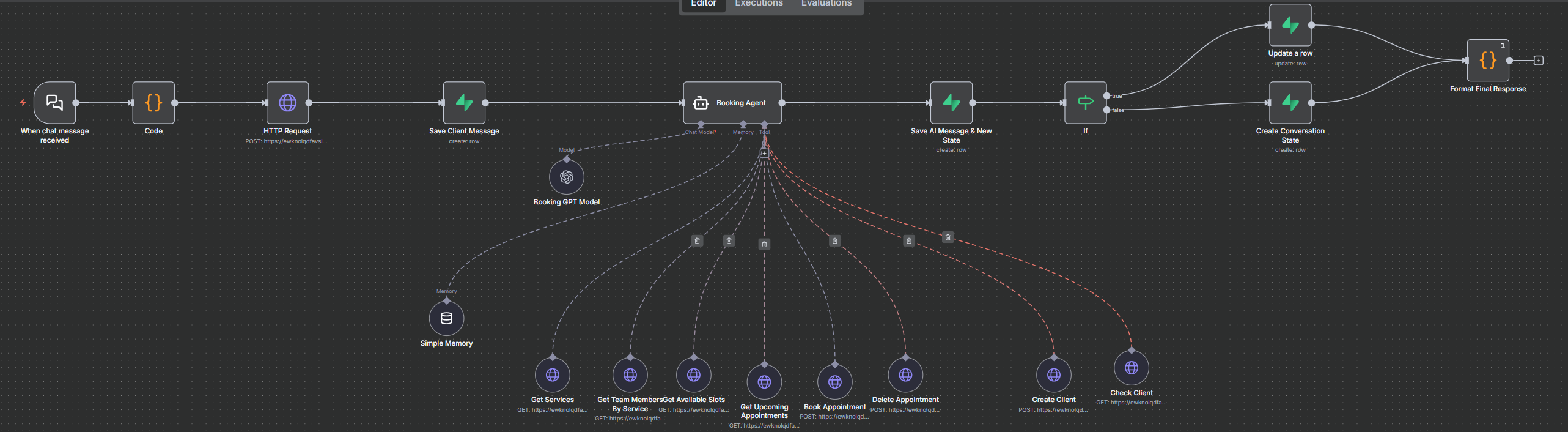Switch to the Evaluations tab

826,4
